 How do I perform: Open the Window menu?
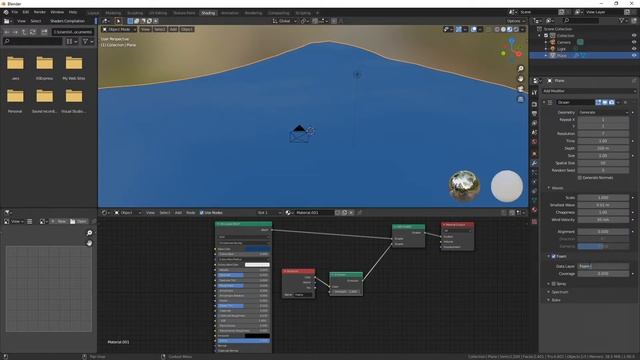pos(57,12)
